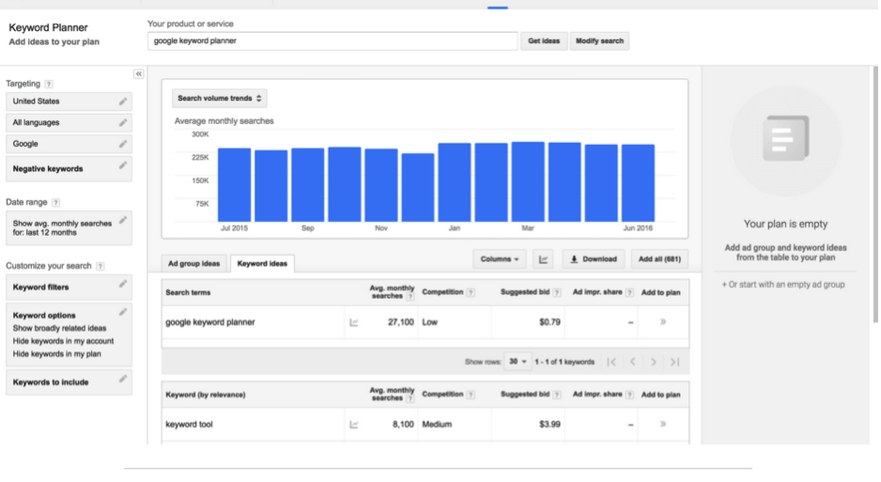Click the Jun 2016 chart bar

click(638, 183)
